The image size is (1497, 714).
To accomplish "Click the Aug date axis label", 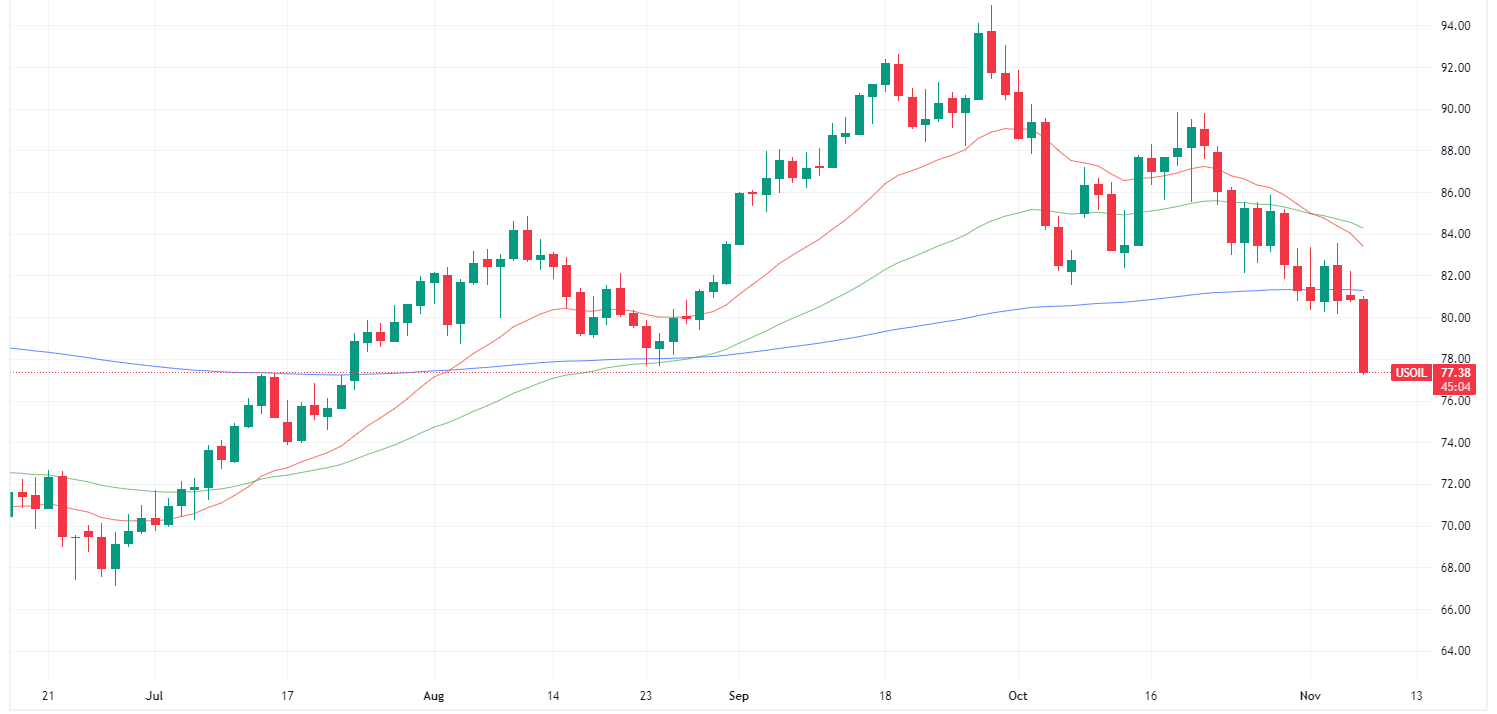I will [x=433, y=695].
